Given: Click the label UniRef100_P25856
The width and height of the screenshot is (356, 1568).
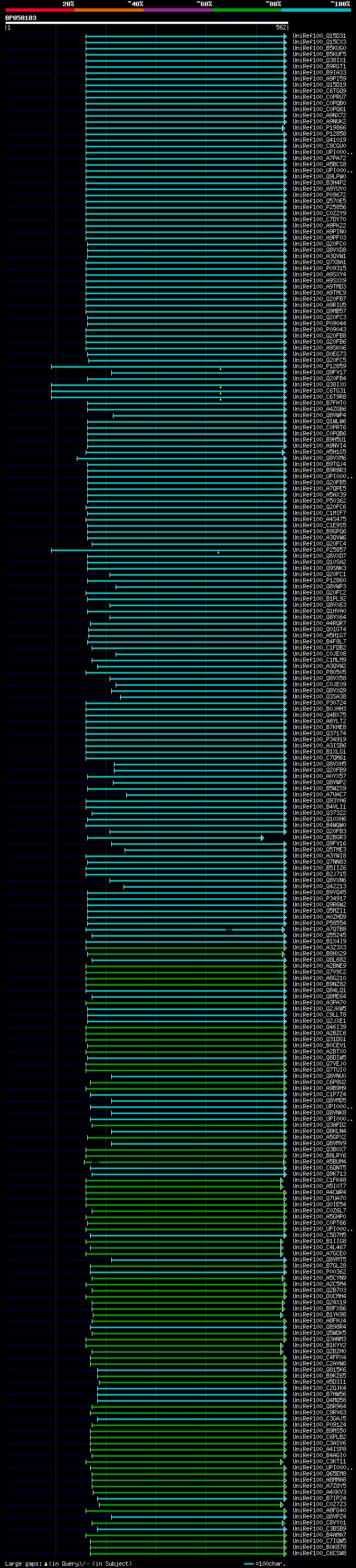Looking at the screenshot, I should [x=319, y=207].
